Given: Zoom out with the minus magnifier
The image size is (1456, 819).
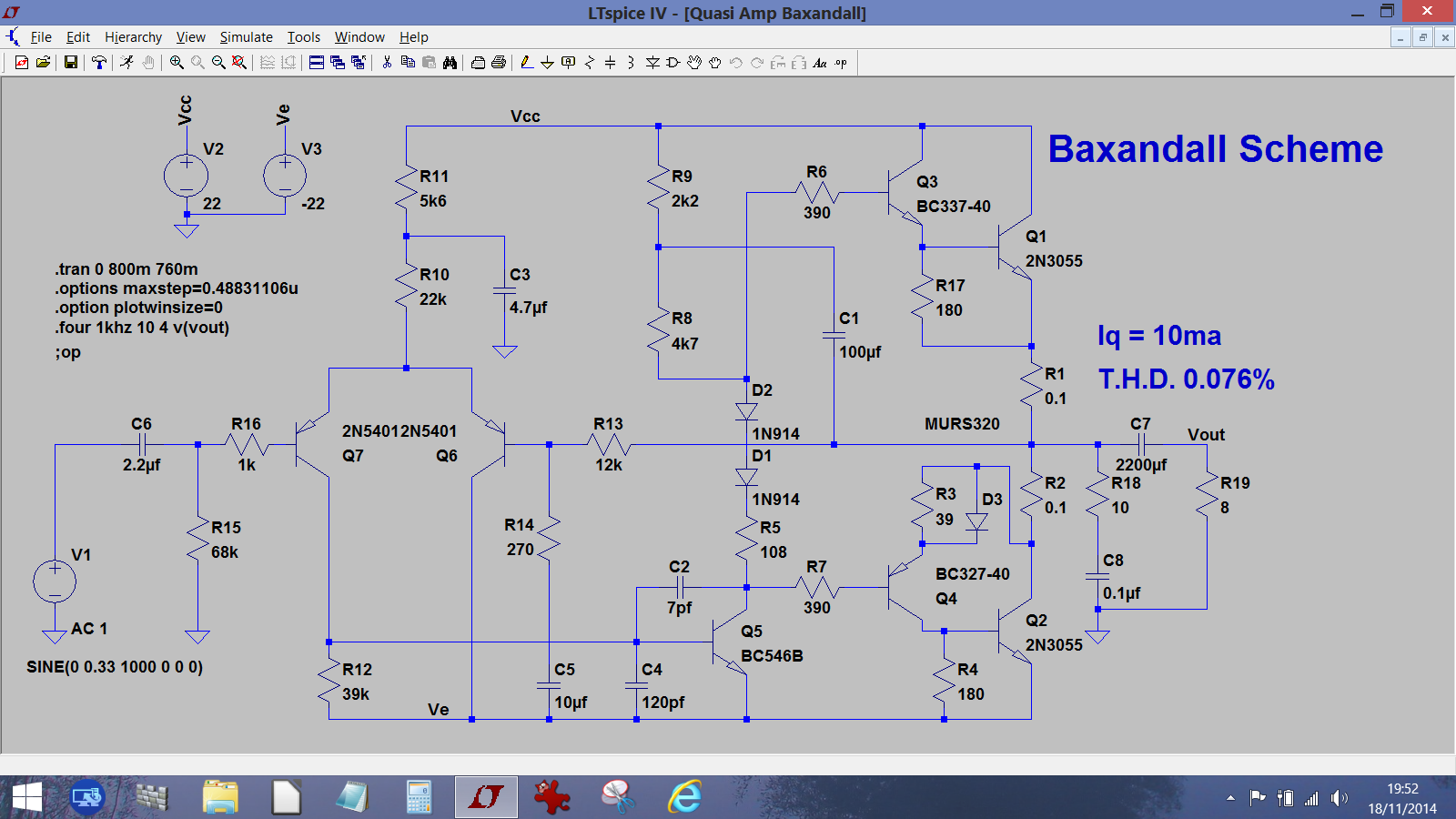Looking at the screenshot, I should [218, 62].
